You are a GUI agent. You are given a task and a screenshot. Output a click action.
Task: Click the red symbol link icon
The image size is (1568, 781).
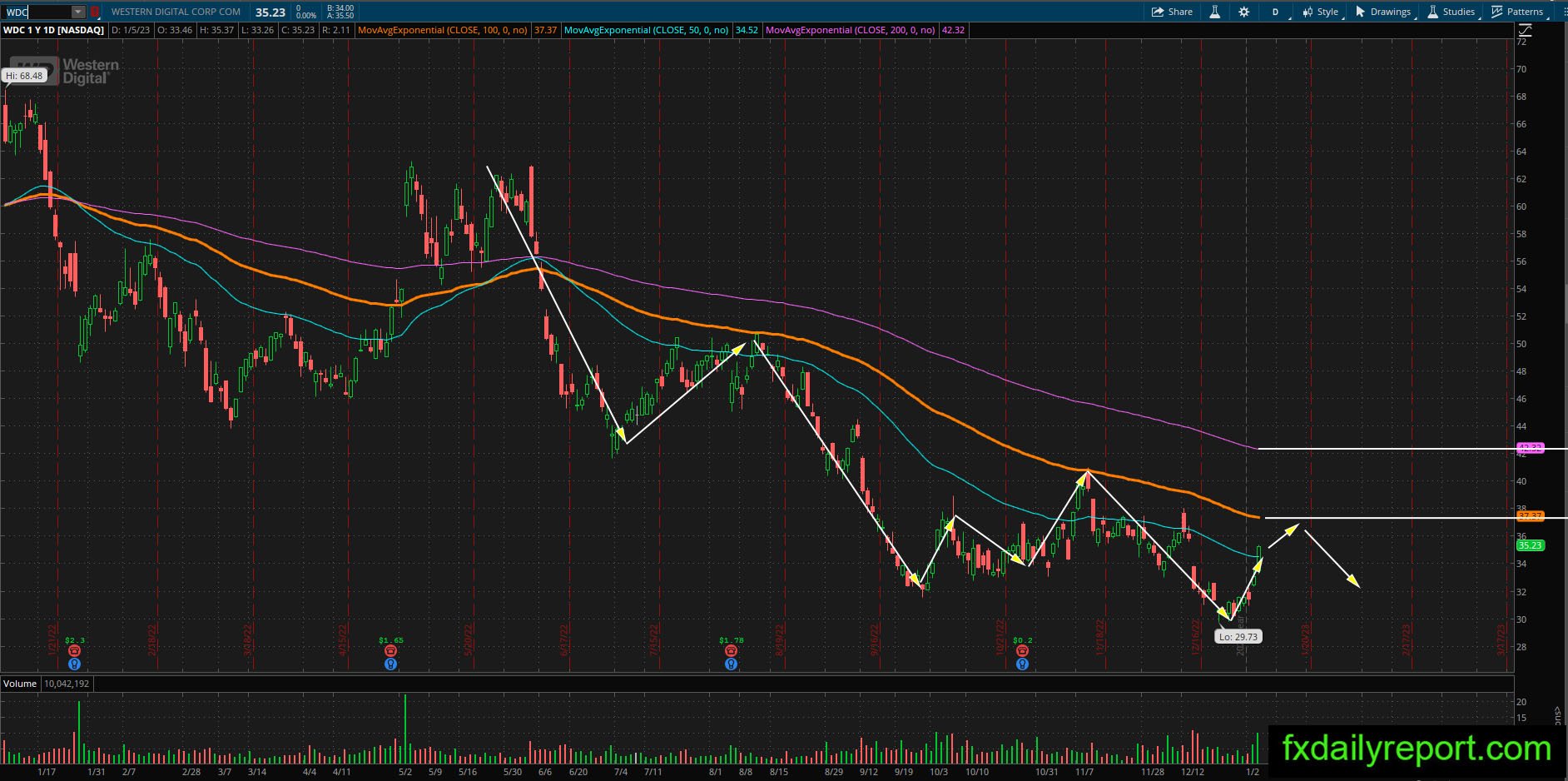click(95, 12)
